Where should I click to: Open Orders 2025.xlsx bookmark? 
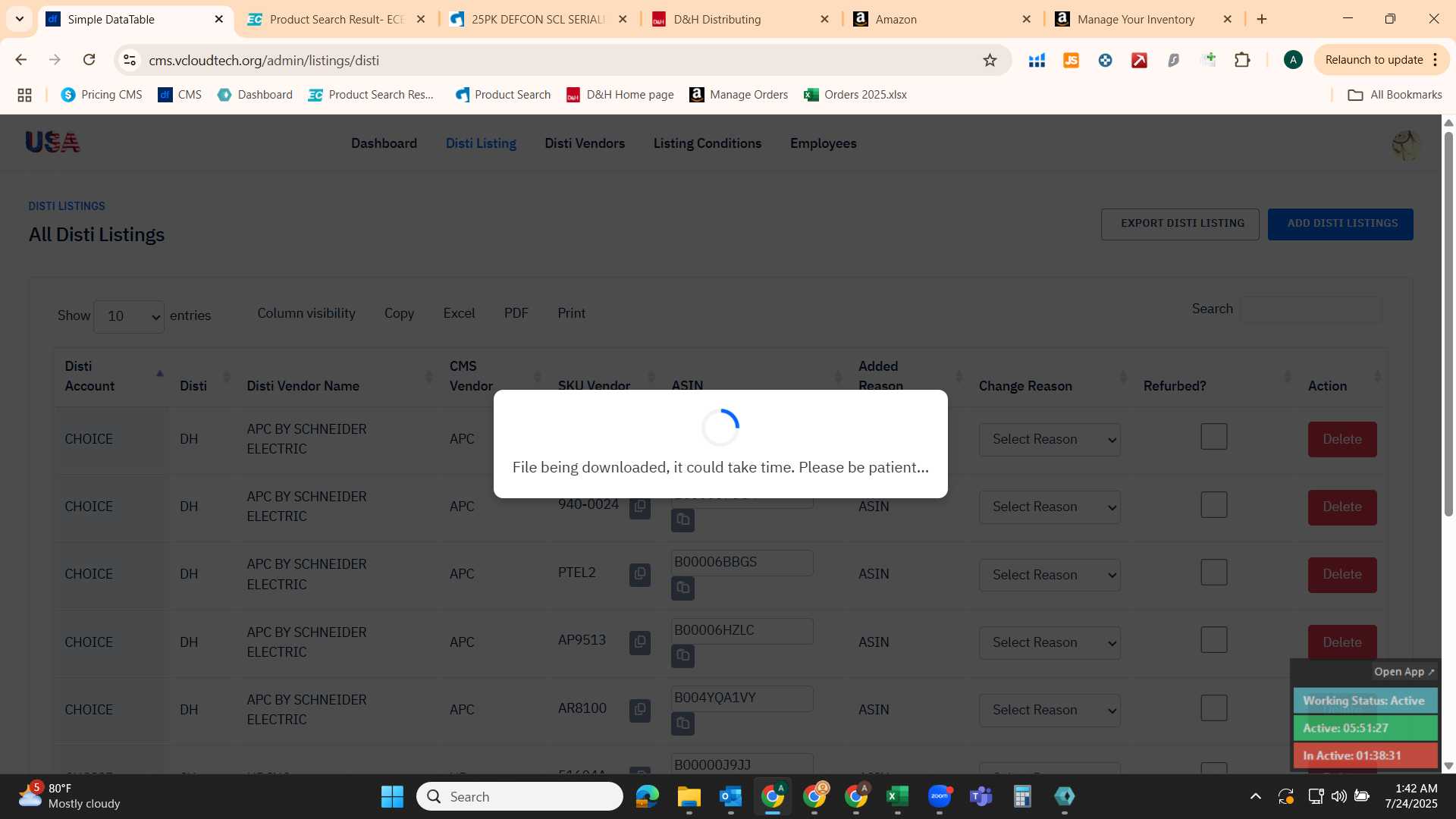(855, 95)
